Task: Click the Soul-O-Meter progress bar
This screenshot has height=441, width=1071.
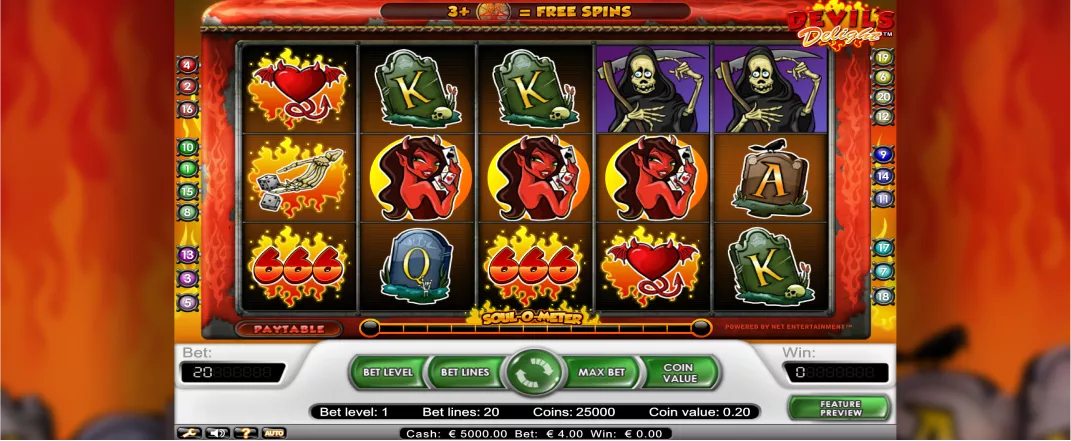Action: click(536, 328)
